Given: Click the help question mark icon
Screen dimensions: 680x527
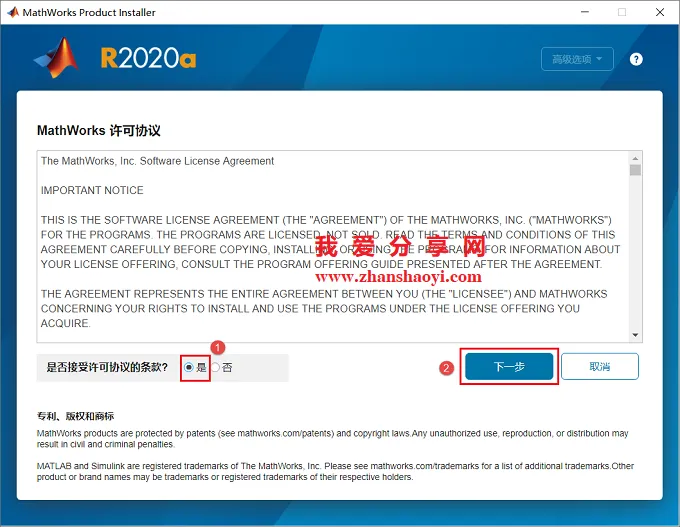Looking at the screenshot, I should (x=636, y=59).
